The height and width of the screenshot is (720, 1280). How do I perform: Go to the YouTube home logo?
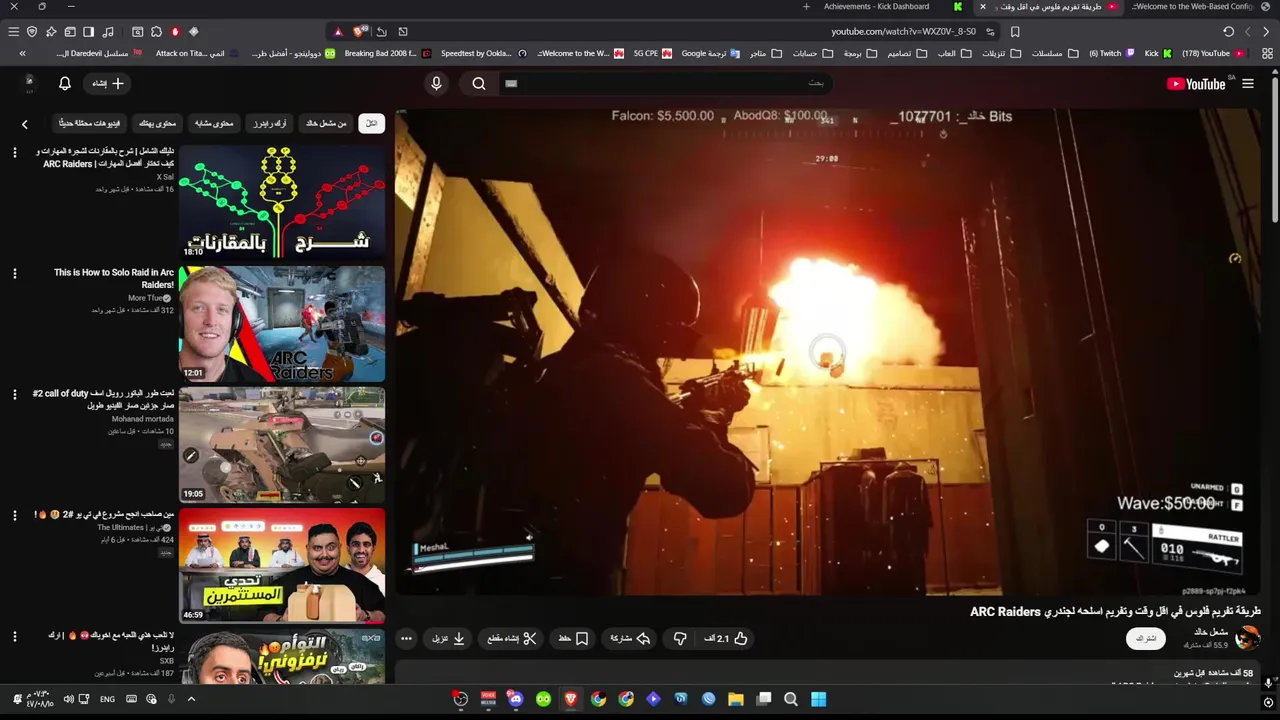click(x=1196, y=84)
